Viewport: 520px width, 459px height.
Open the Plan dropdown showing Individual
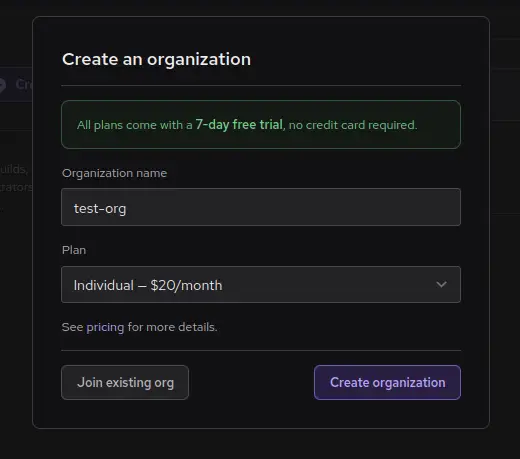coord(261,285)
